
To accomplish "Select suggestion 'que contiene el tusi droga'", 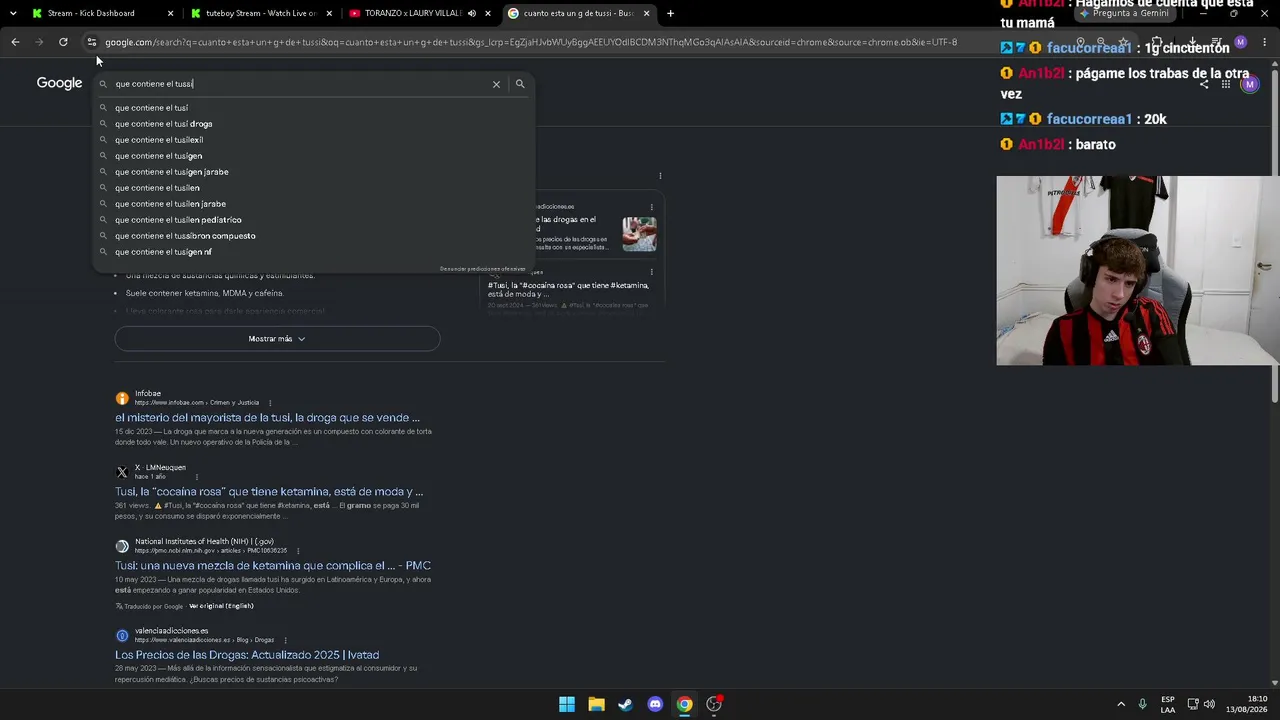I will [314, 124].
